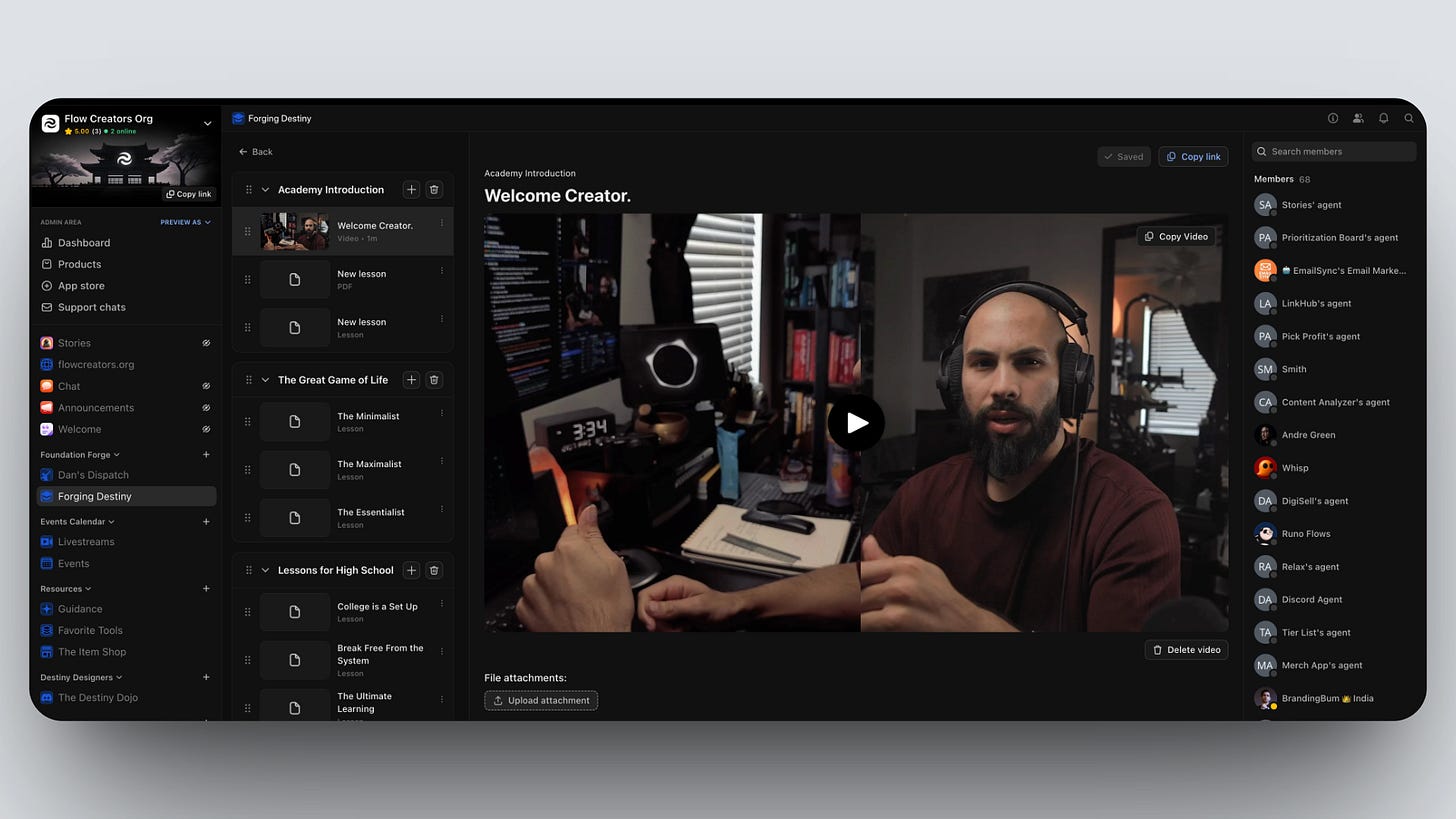
Task: Expand the Resources section
Action: 66,589
